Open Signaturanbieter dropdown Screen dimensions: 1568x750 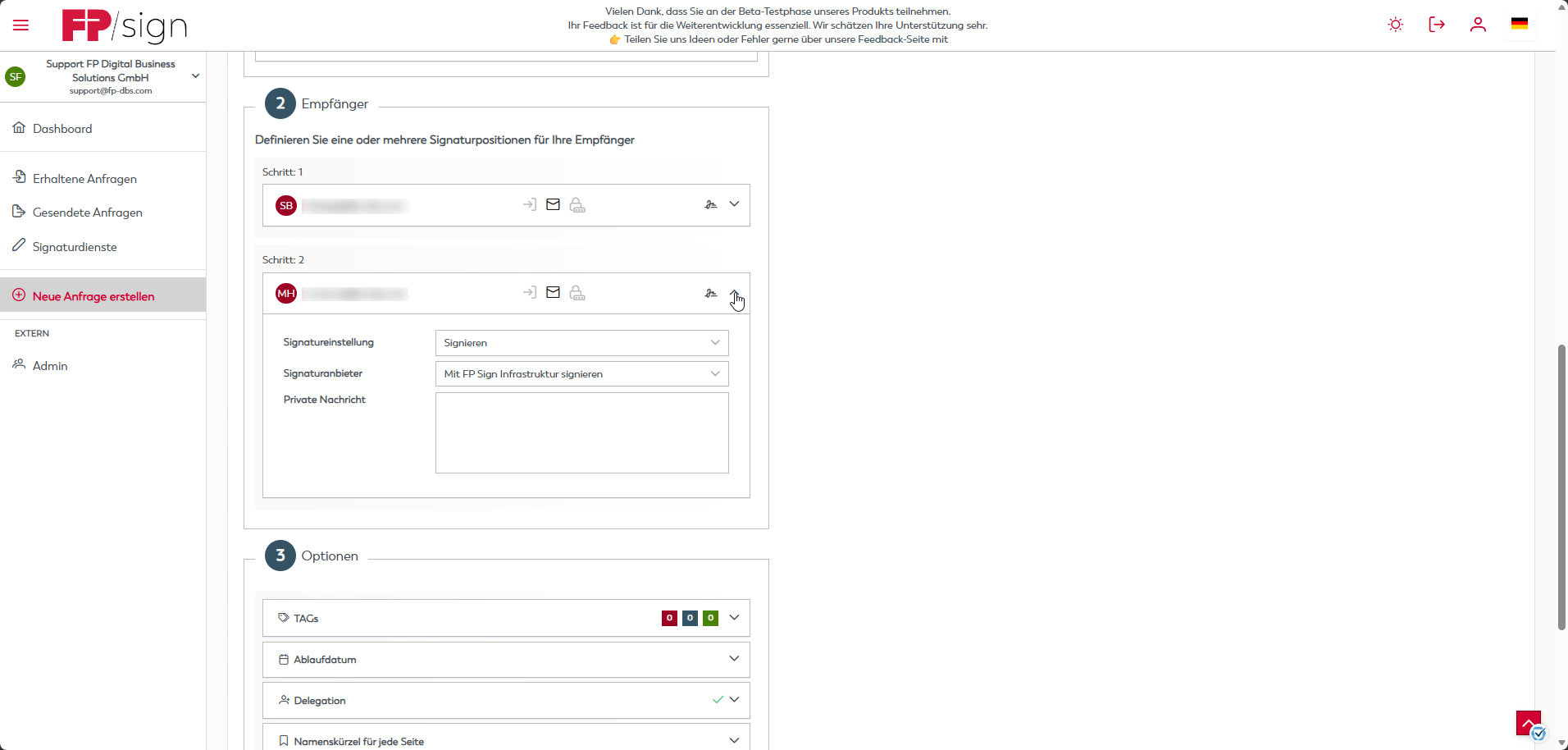(x=581, y=373)
